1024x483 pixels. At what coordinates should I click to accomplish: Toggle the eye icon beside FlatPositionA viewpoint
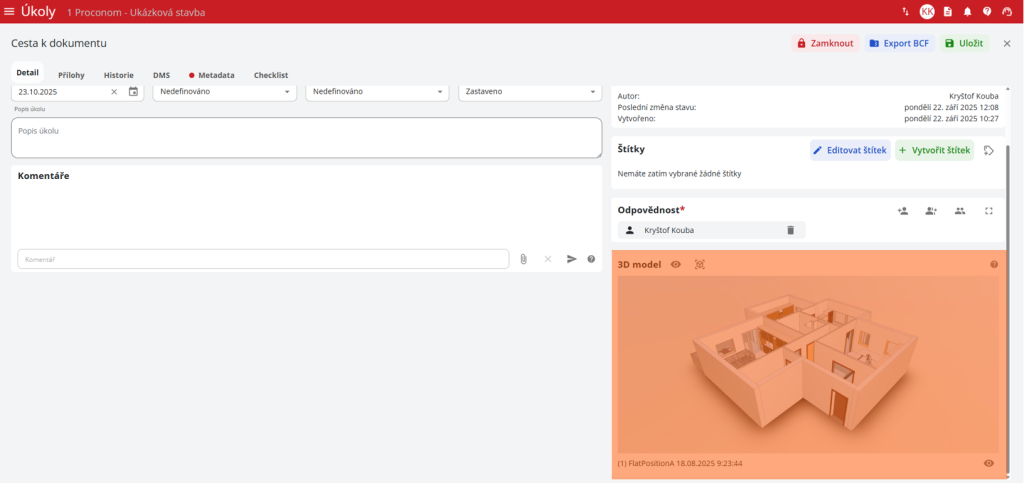pyautogui.click(x=989, y=463)
